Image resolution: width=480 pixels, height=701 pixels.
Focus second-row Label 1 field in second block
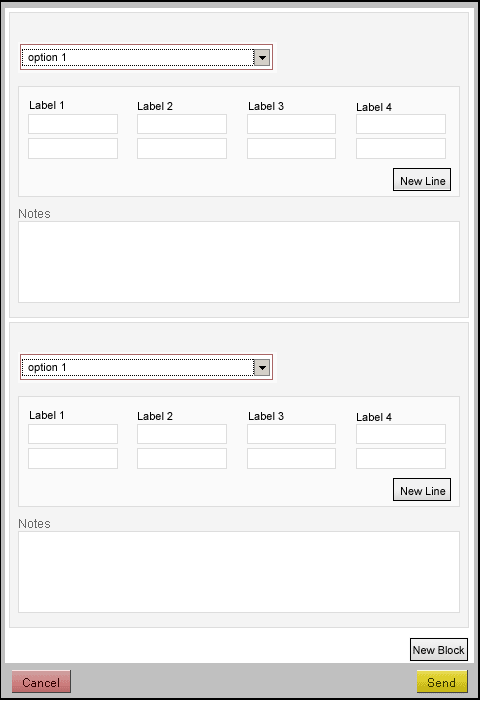73,459
